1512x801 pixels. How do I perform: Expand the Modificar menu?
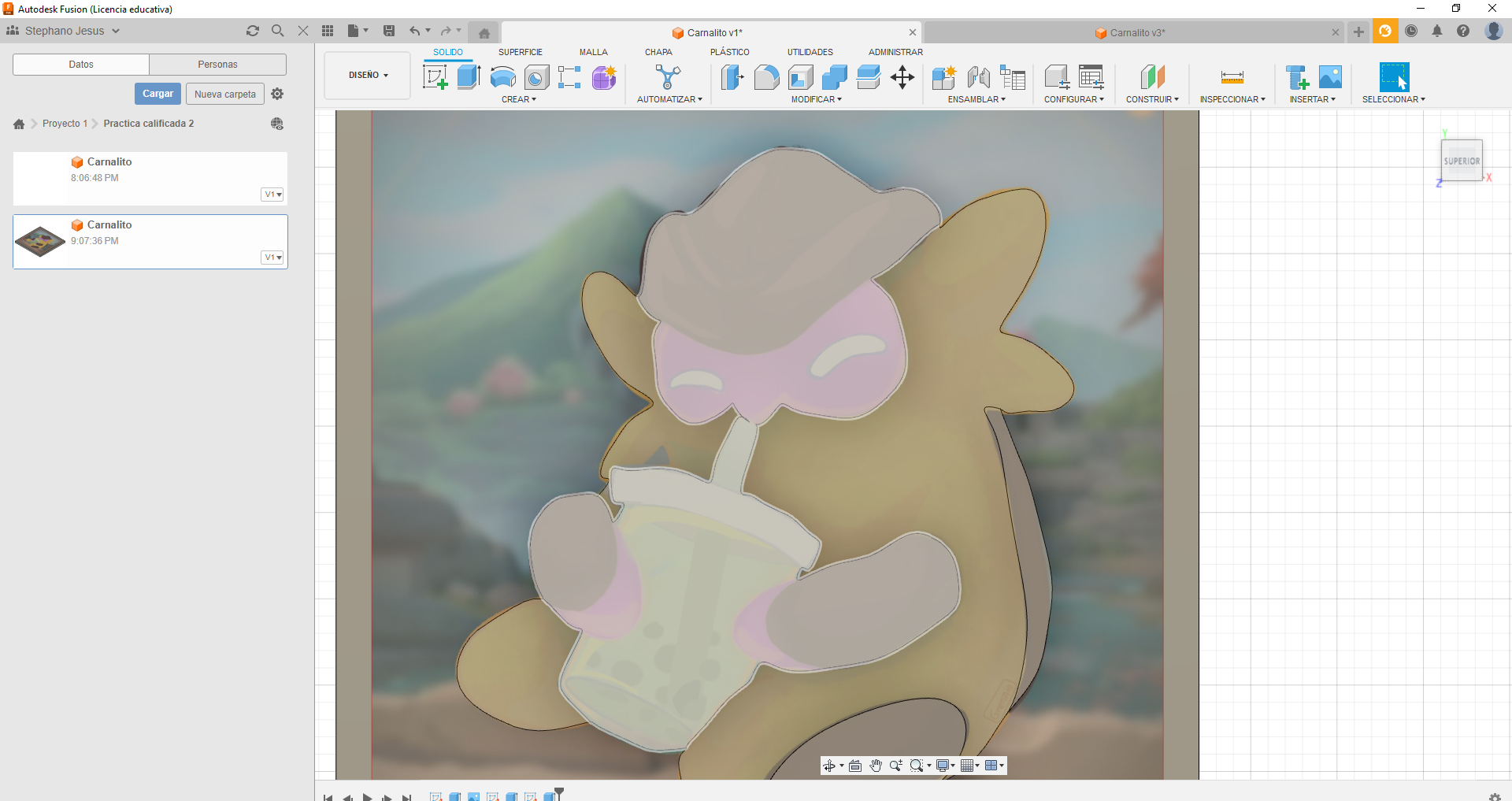(817, 99)
